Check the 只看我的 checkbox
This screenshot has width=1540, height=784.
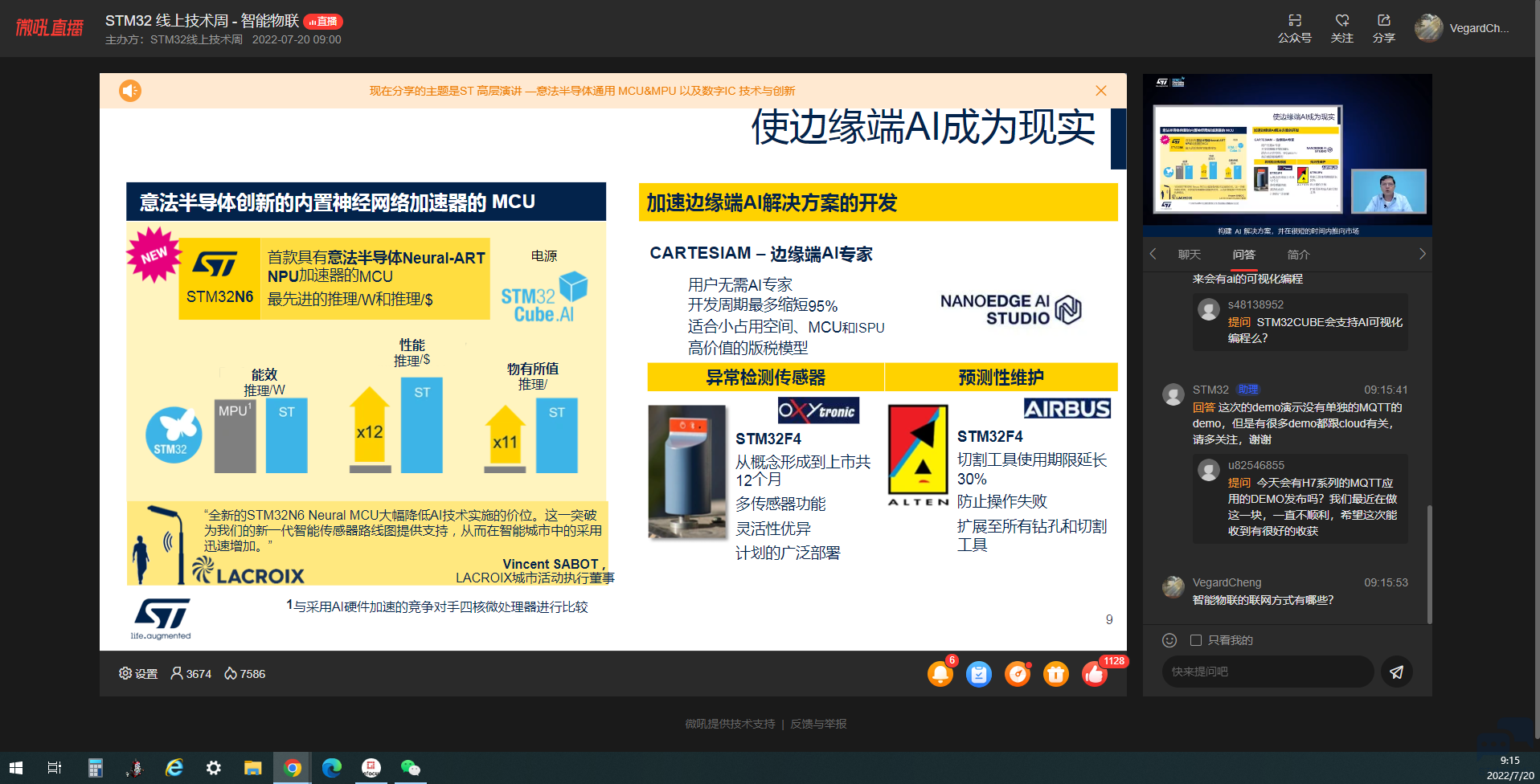pos(1196,640)
